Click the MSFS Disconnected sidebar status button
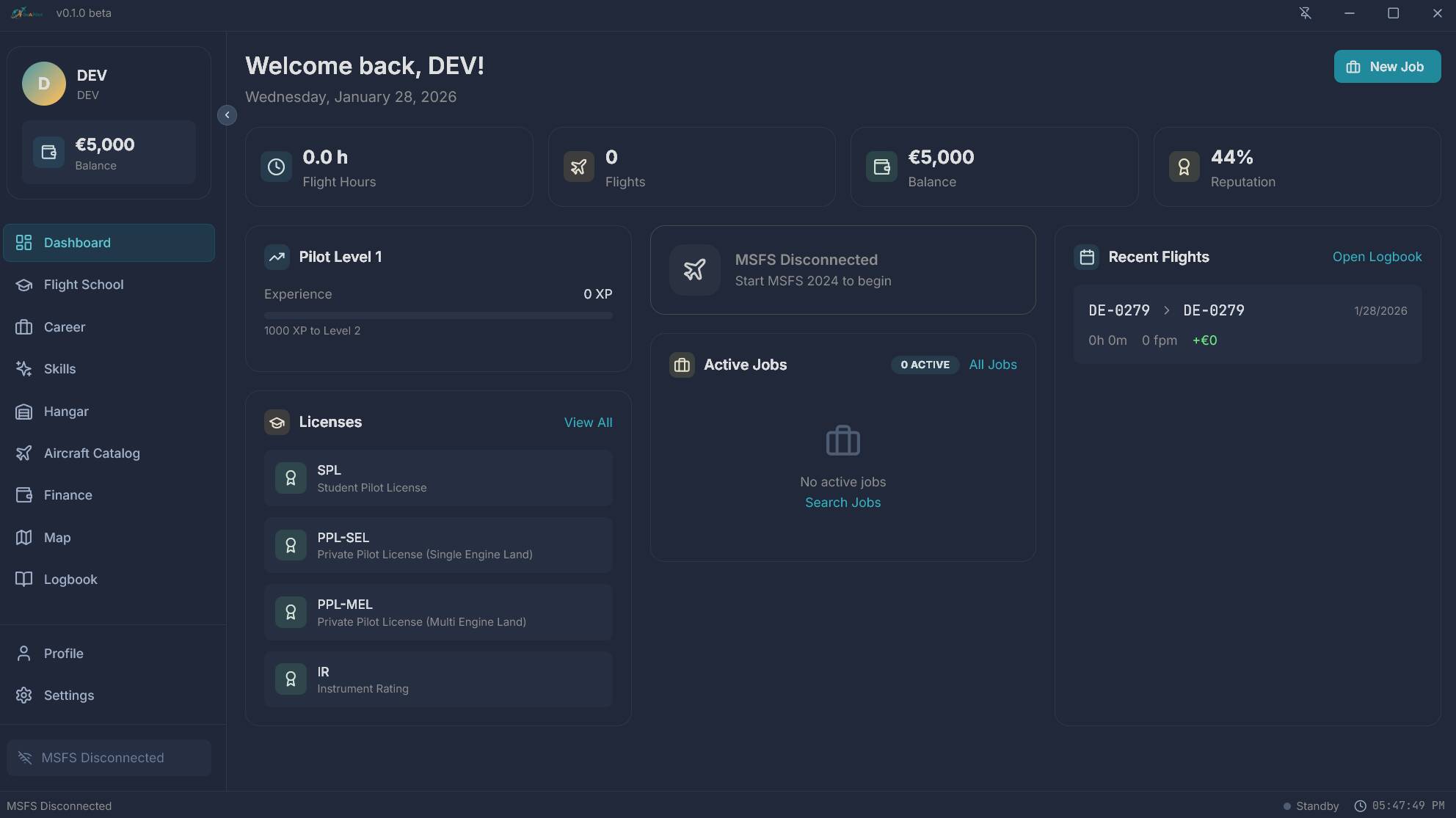The width and height of the screenshot is (1456, 818). pos(109,758)
